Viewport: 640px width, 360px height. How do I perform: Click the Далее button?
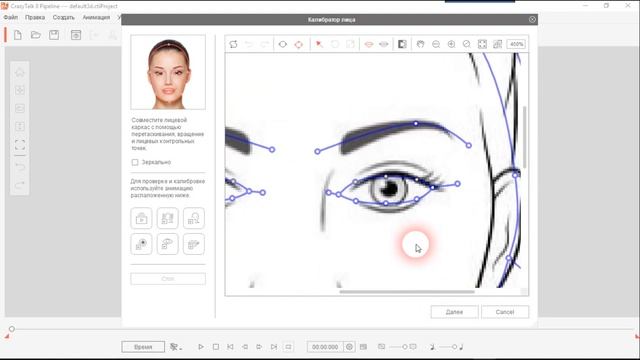point(454,312)
